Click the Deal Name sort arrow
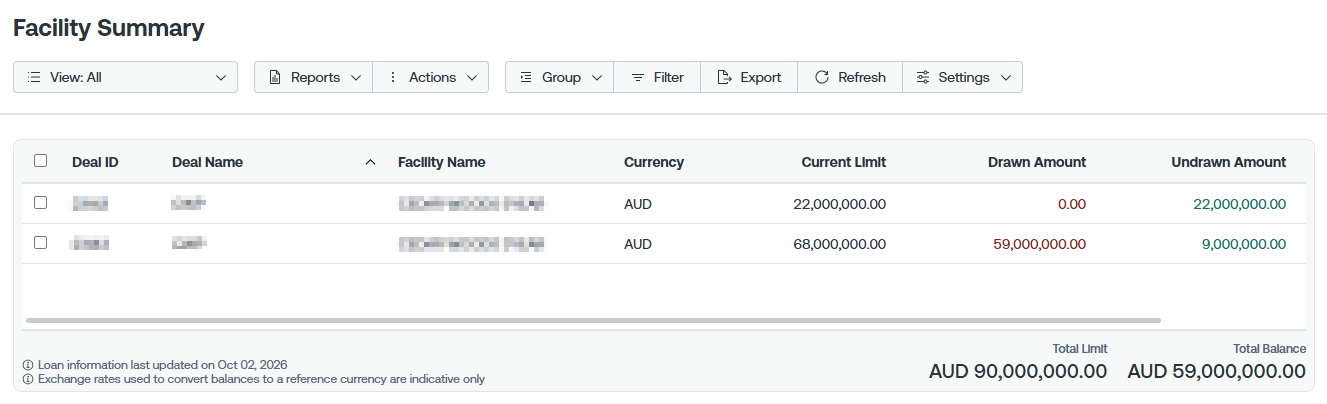 tap(371, 162)
